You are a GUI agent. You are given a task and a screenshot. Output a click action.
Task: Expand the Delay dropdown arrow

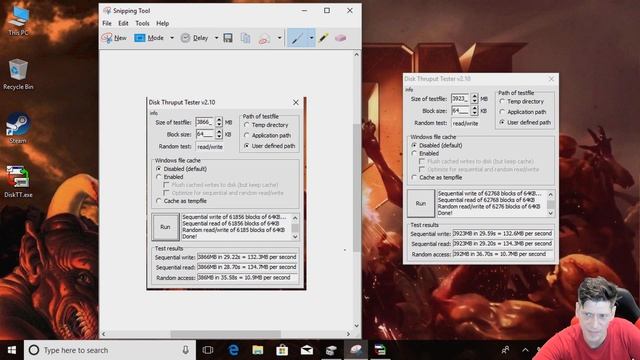pos(216,38)
